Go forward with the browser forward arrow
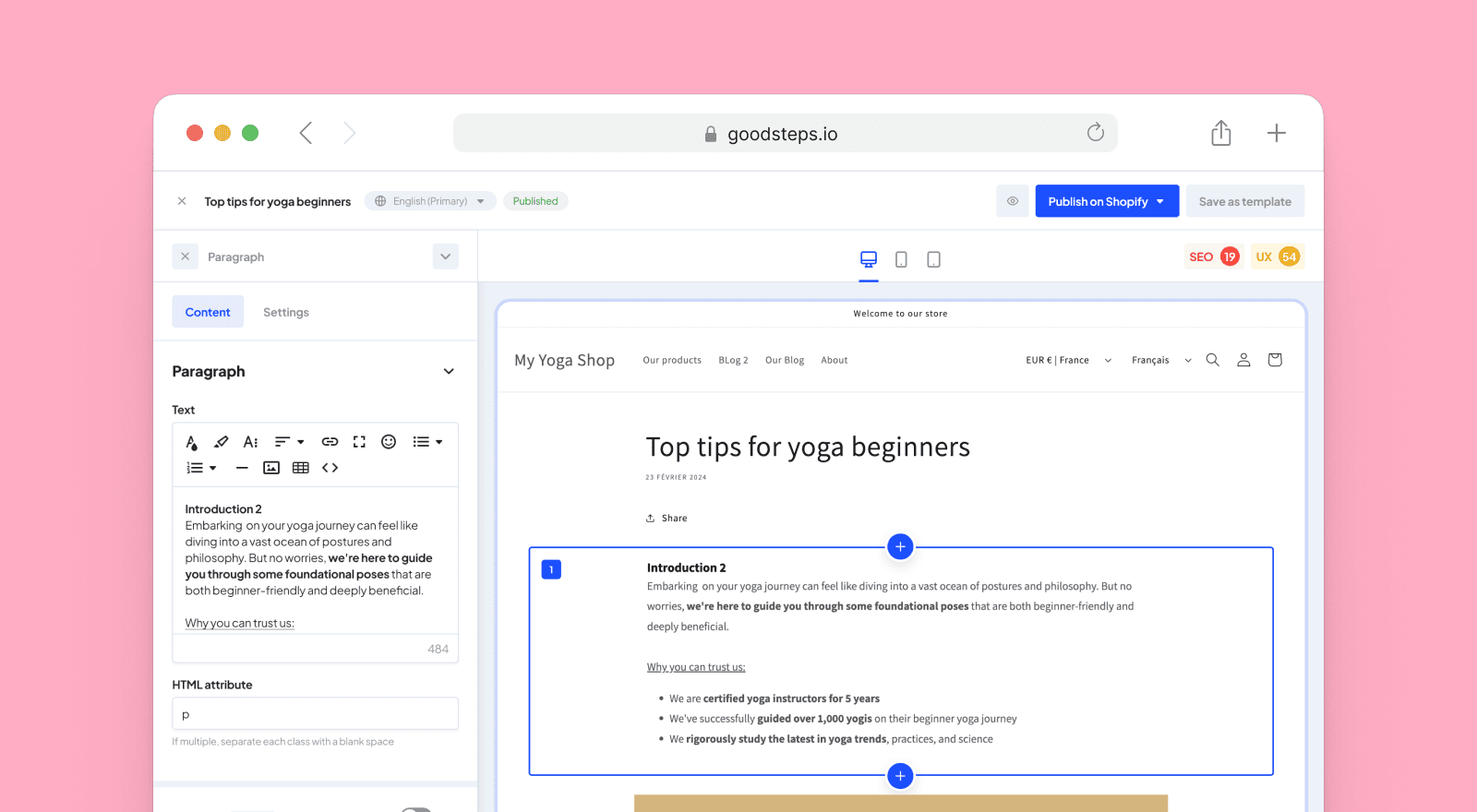The image size is (1477, 812). coord(349,133)
